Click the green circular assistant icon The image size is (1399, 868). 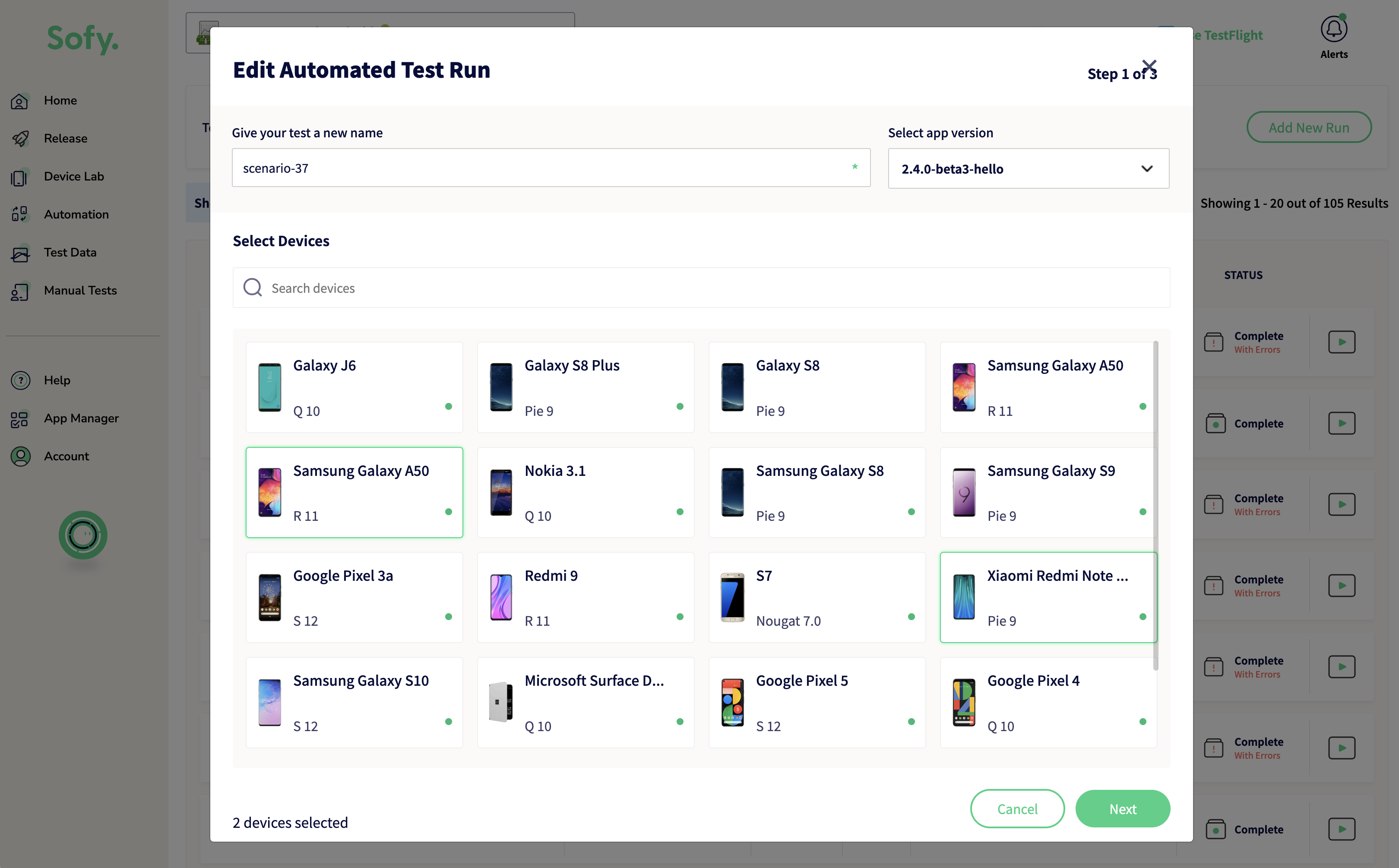tap(82, 535)
